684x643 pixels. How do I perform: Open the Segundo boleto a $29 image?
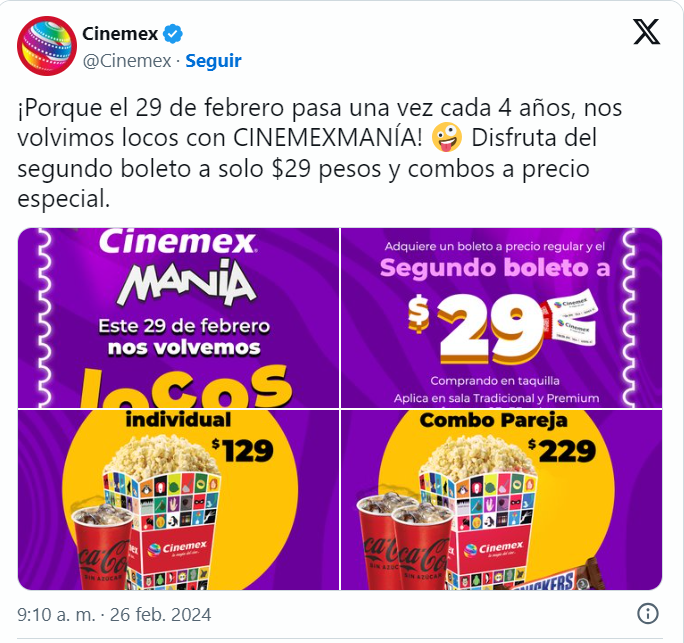coord(502,318)
